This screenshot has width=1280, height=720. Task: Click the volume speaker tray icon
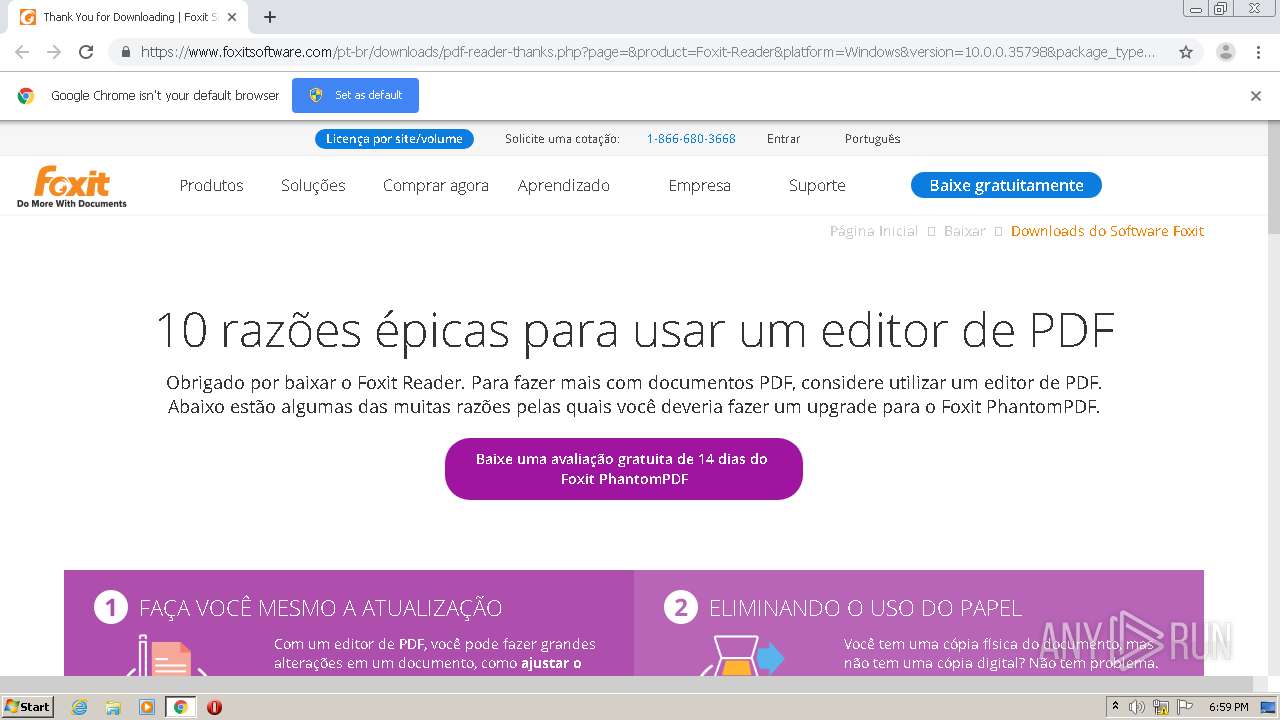coord(1137,707)
